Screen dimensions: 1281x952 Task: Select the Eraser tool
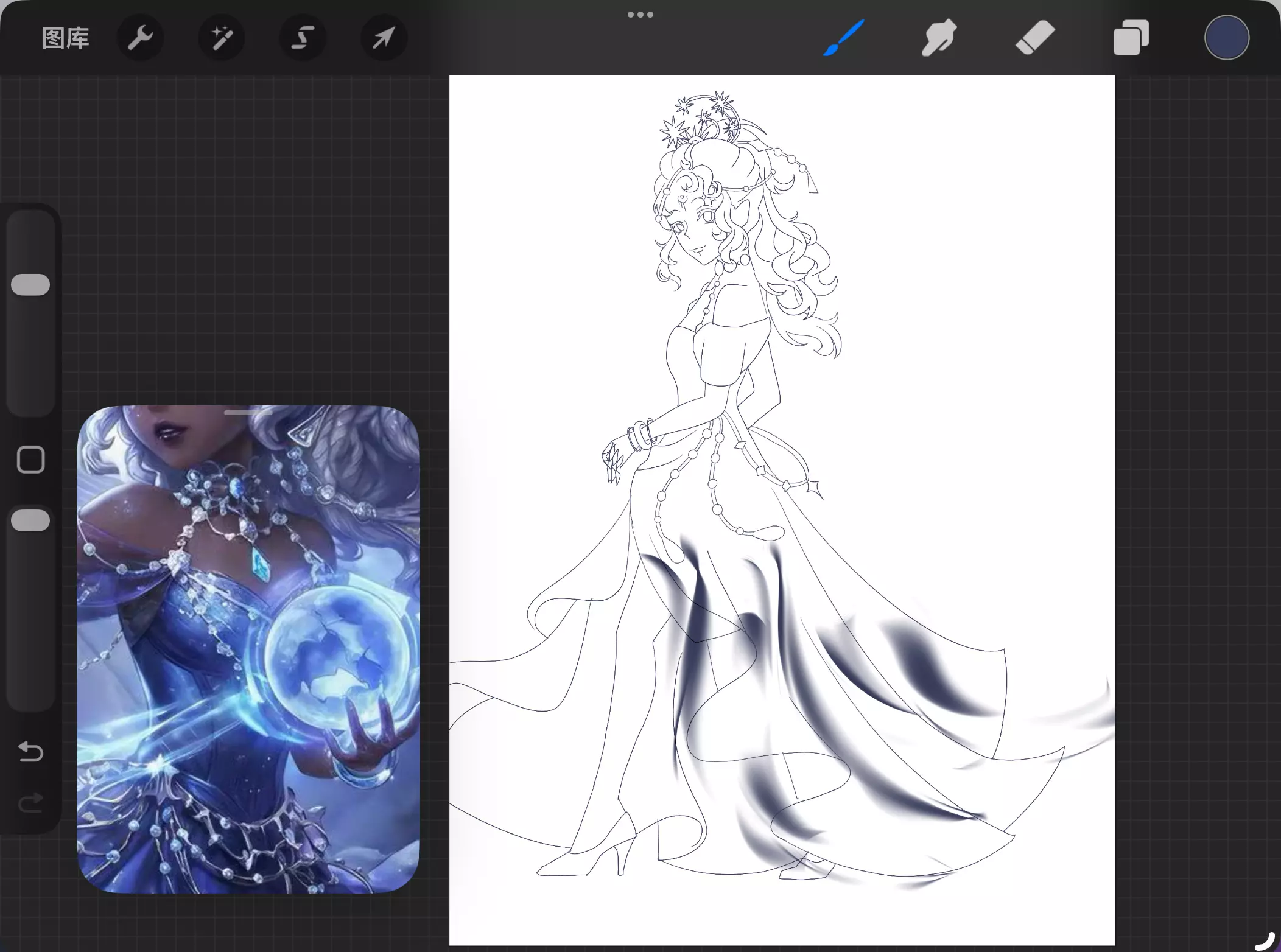tap(1035, 38)
